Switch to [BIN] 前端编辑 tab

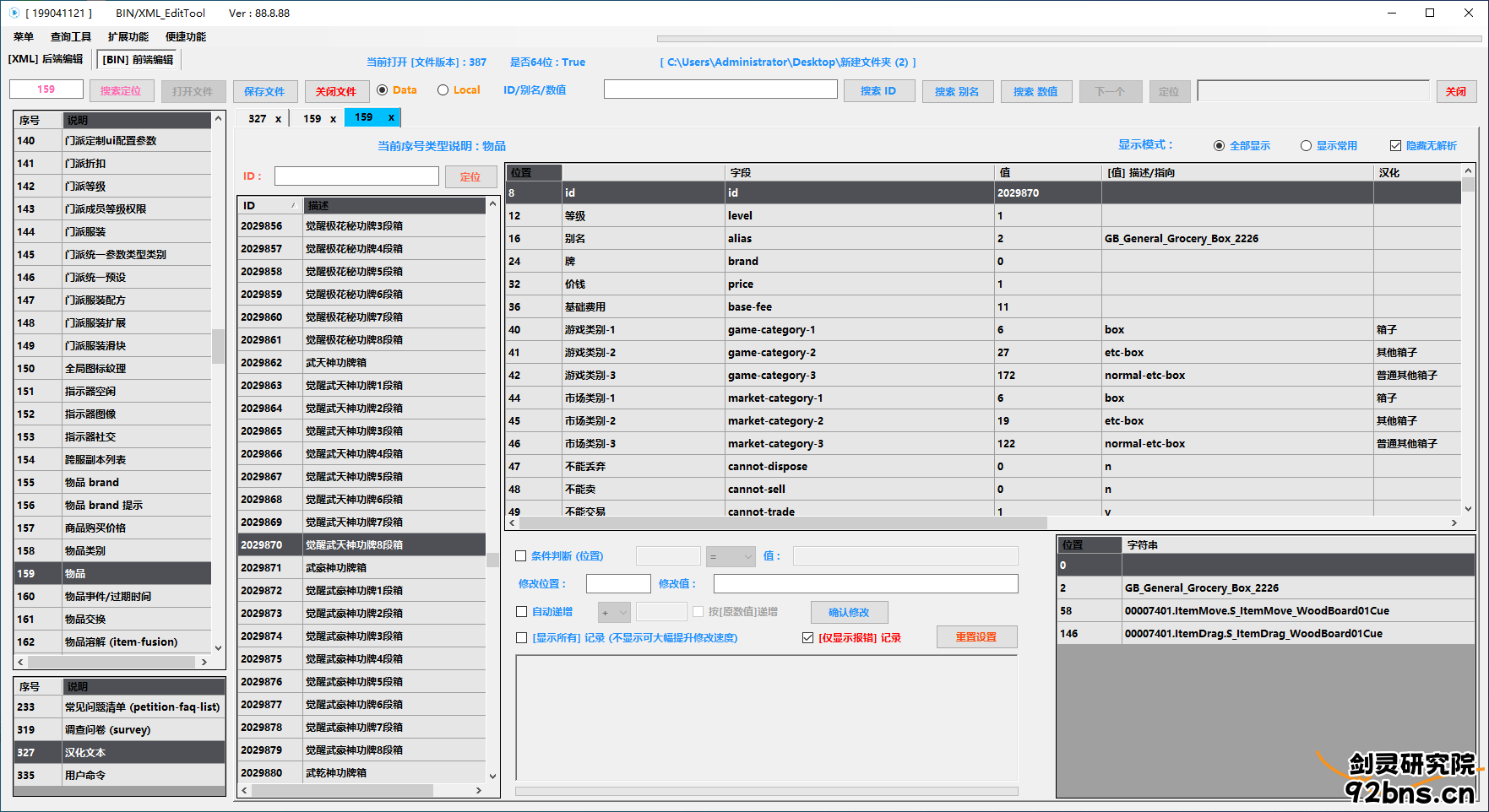coord(139,60)
